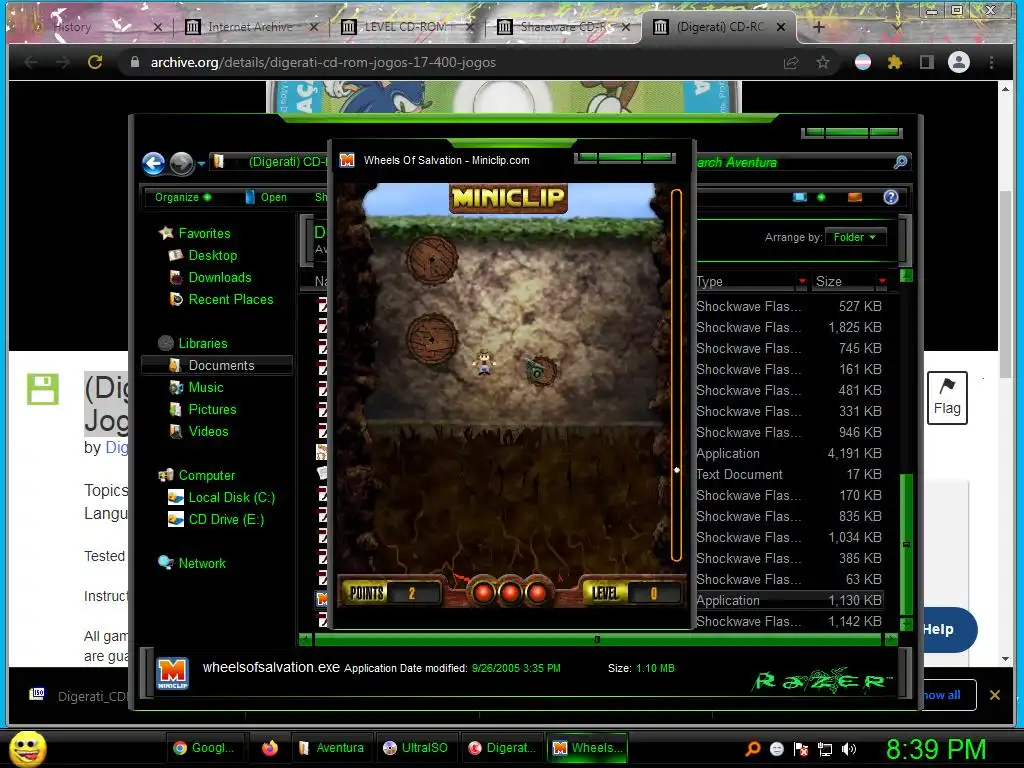Select Libraries in the navigation pane
The width and height of the screenshot is (1024, 768).
[x=193, y=343]
